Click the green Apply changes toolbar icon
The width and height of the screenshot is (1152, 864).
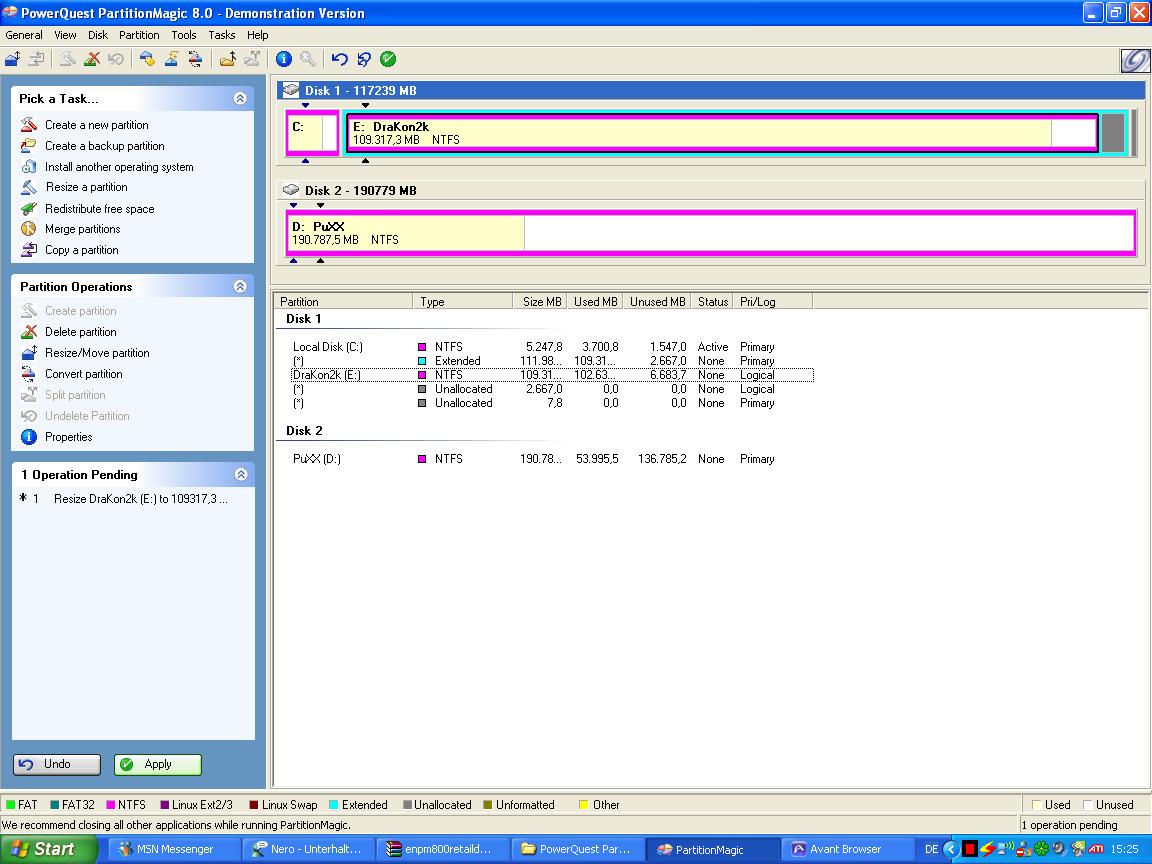coord(388,59)
